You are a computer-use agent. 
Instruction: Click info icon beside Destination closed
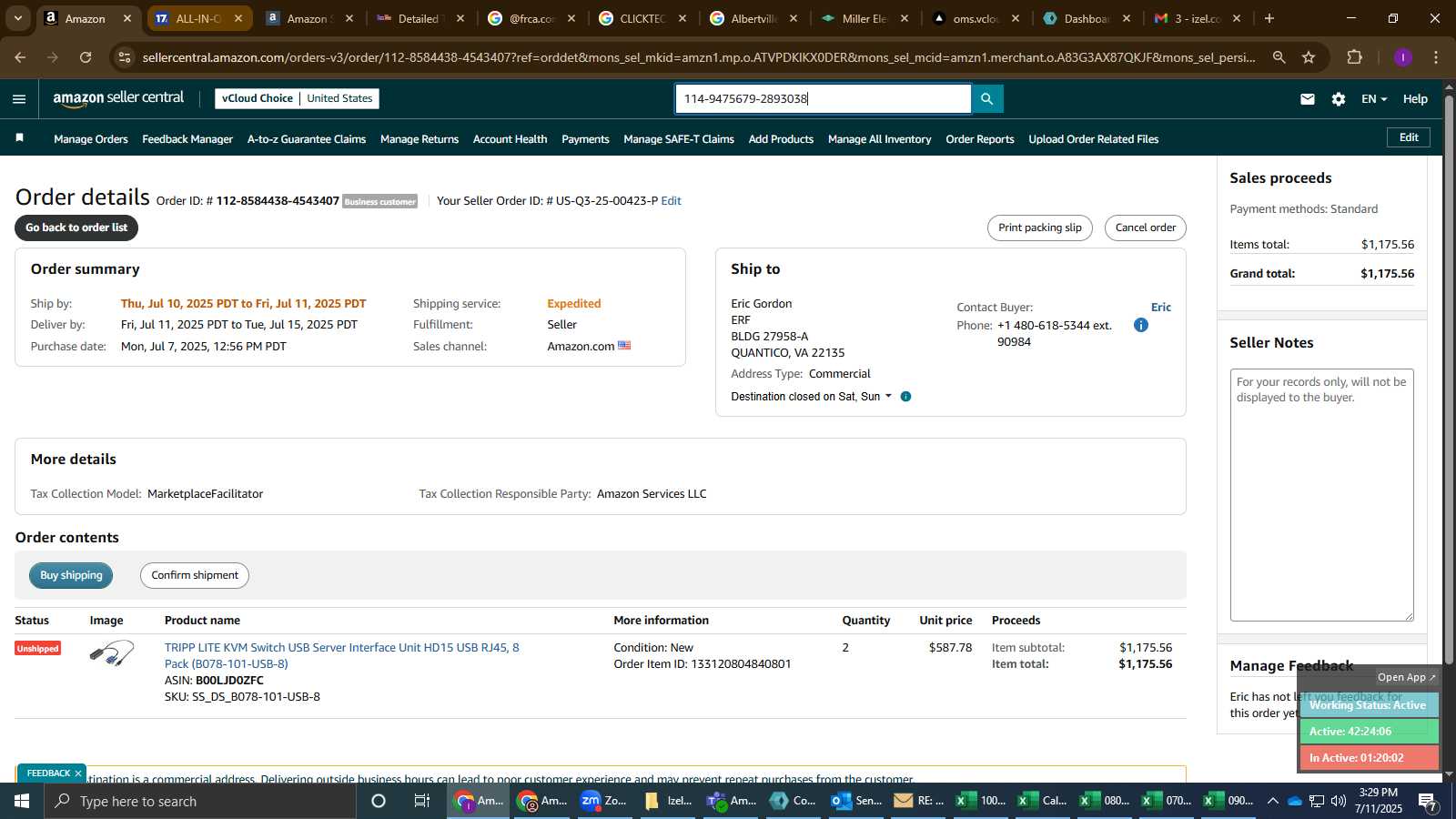click(905, 397)
